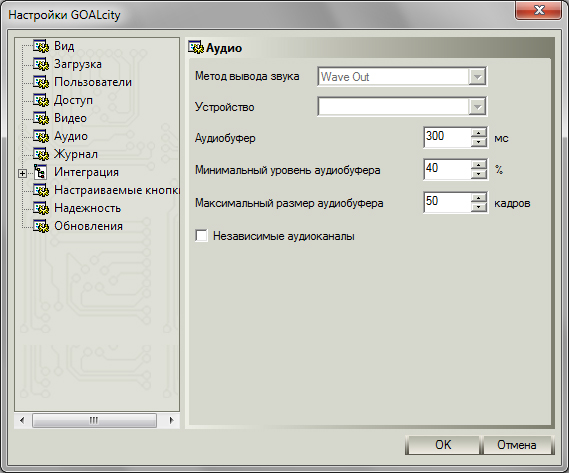The height and width of the screenshot is (473, 569).
Task: Click the maximum buffer size 50 field
Action: click(447, 203)
